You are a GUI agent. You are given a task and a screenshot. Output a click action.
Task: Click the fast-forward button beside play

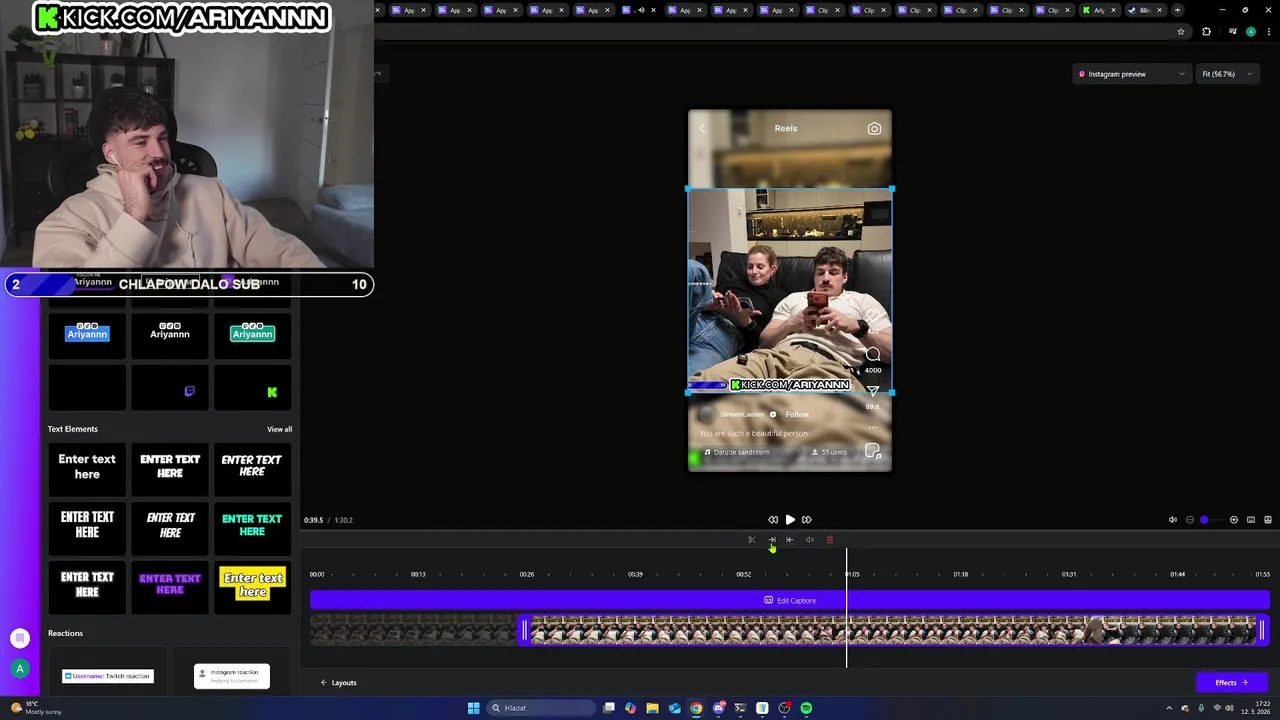806,520
